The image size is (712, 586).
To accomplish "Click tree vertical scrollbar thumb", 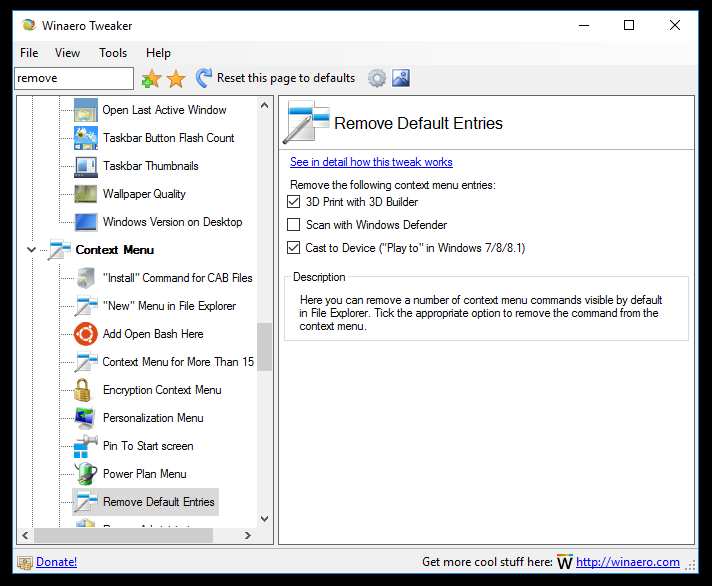I will pos(265,347).
